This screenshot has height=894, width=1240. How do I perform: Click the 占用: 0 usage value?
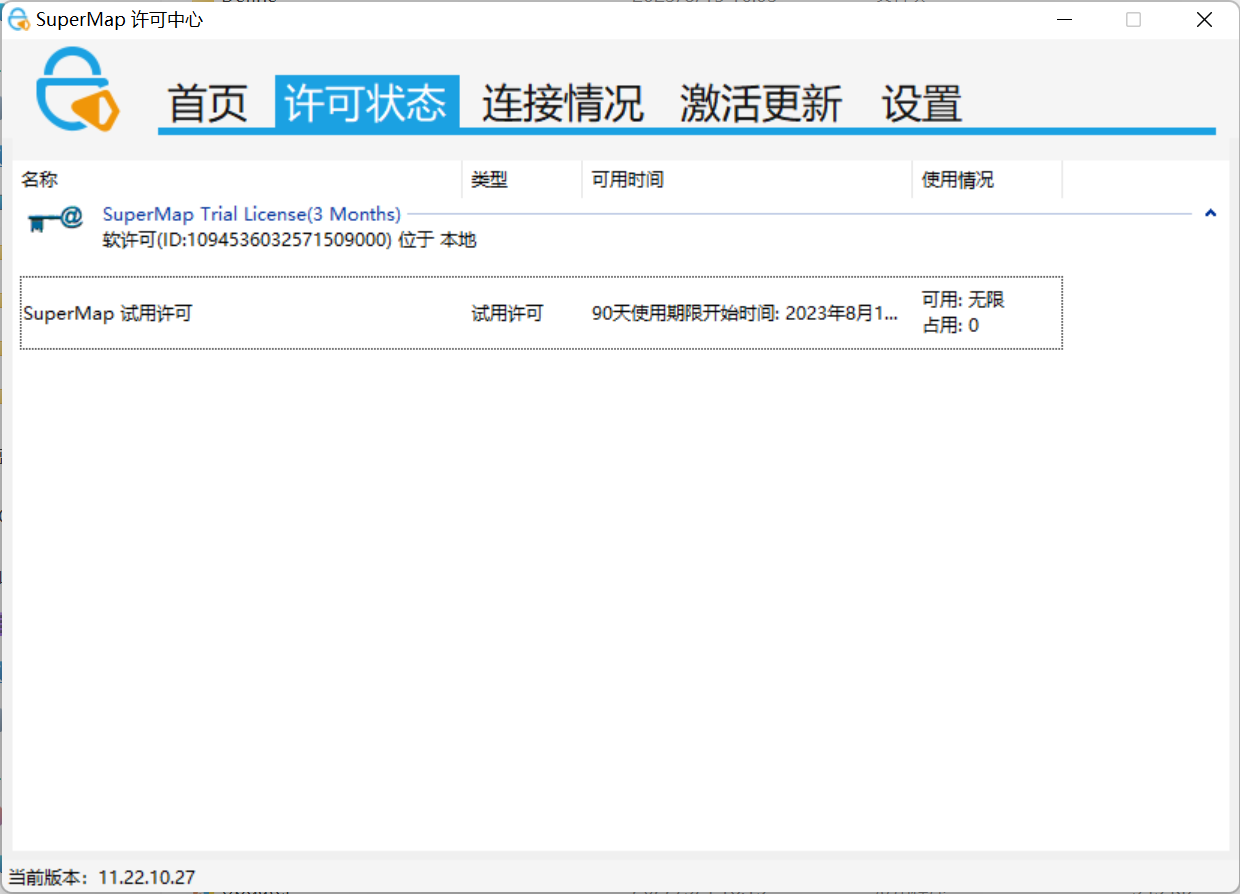coord(950,325)
